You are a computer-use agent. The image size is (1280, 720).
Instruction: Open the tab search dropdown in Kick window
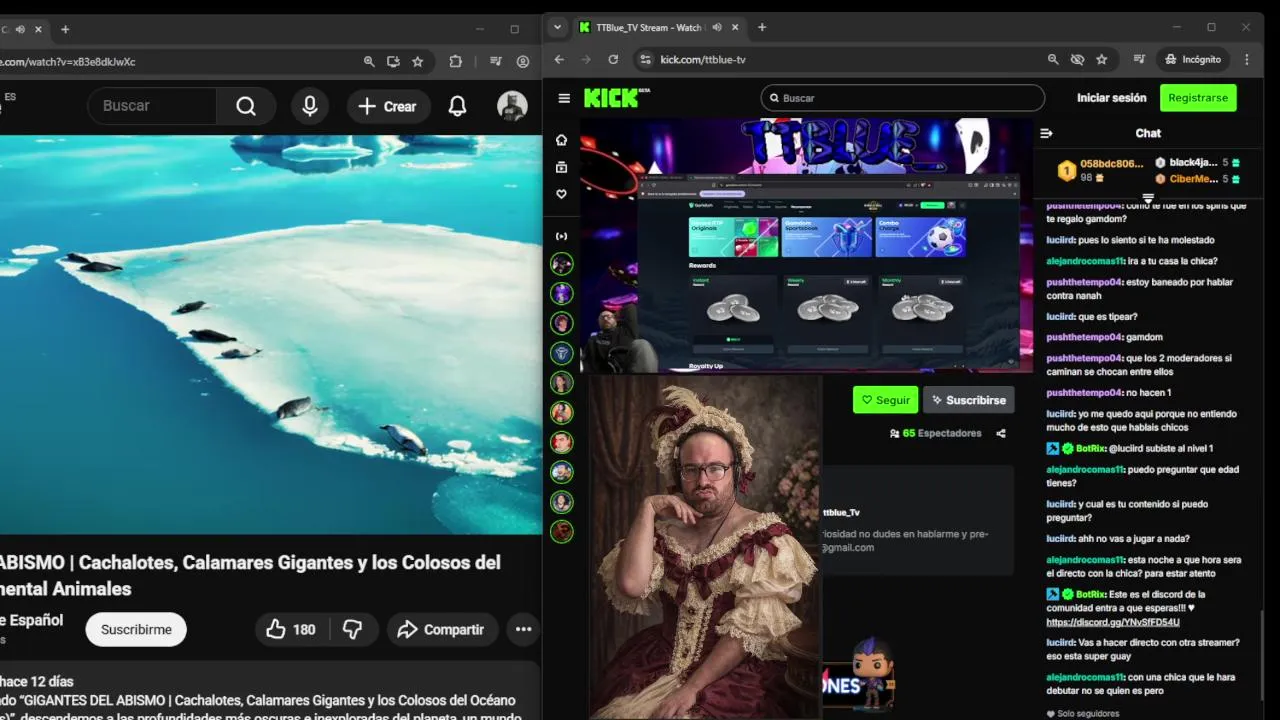click(558, 27)
